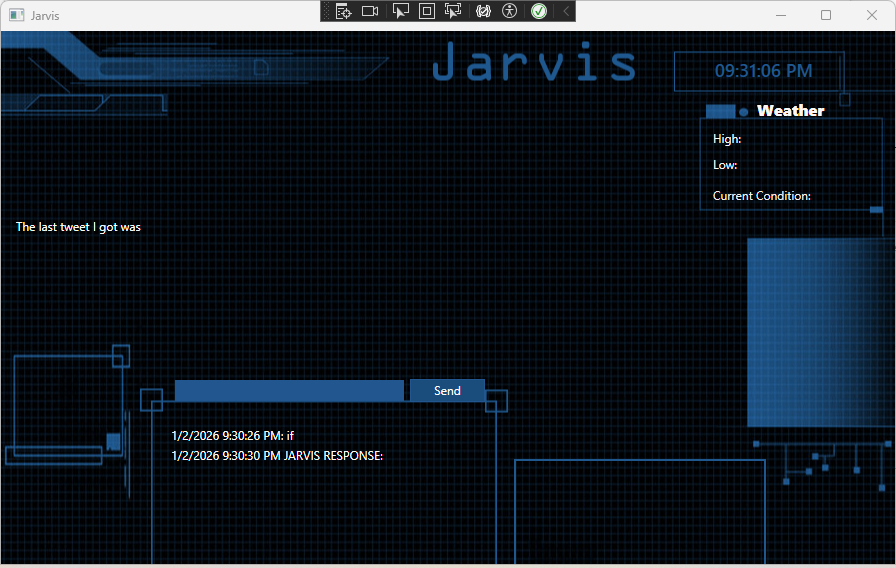Toggle Display Layout Adorners square icon
The height and width of the screenshot is (568, 896).
pyautogui.click(x=427, y=11)
